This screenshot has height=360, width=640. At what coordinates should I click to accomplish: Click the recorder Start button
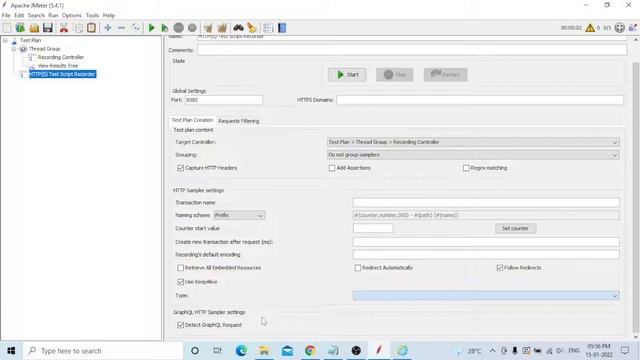pyautogui.click(x=347, y=75)
